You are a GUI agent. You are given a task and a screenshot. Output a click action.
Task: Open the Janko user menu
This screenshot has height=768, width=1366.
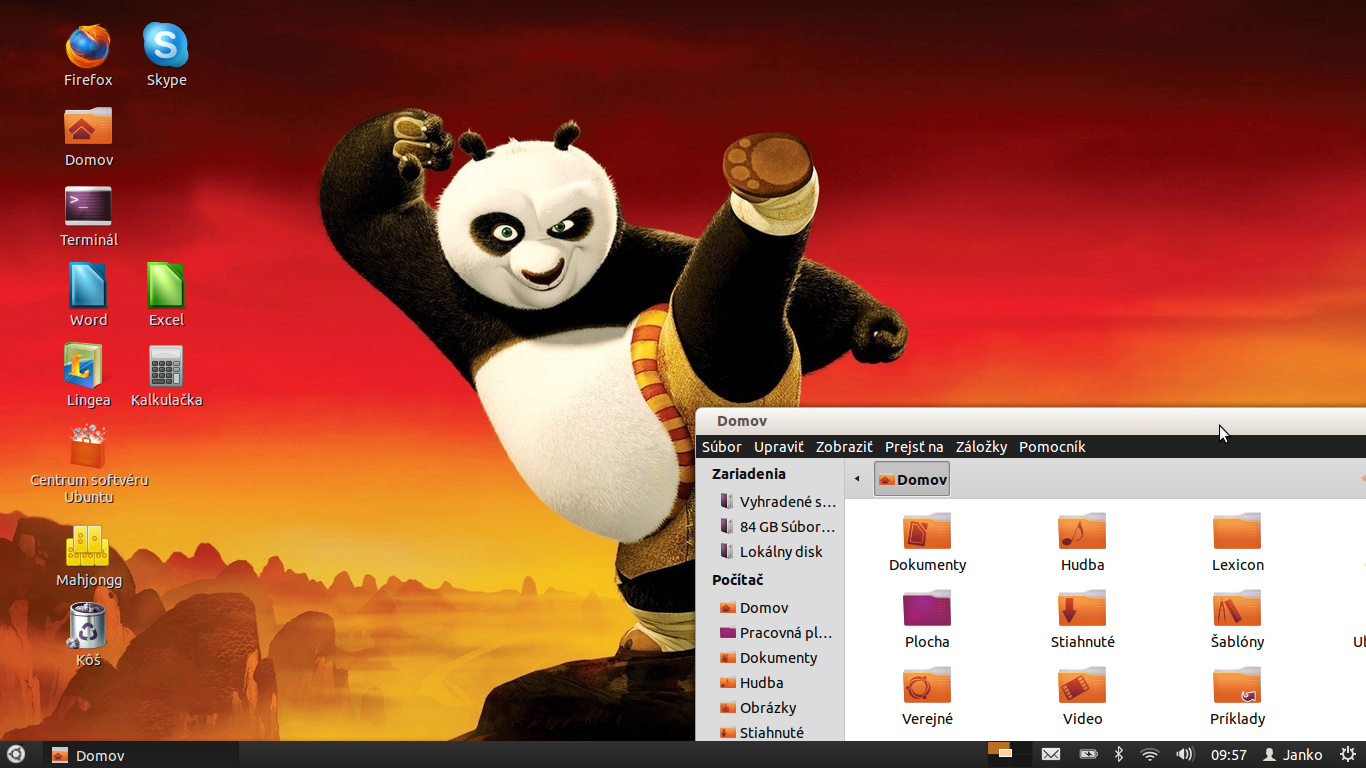(1292, 755)
